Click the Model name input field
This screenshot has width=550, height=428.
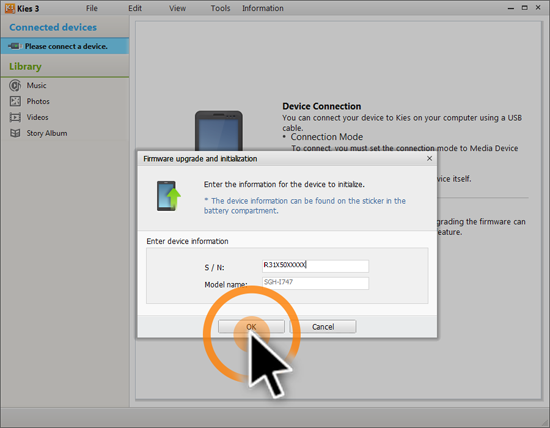point(315,283)
